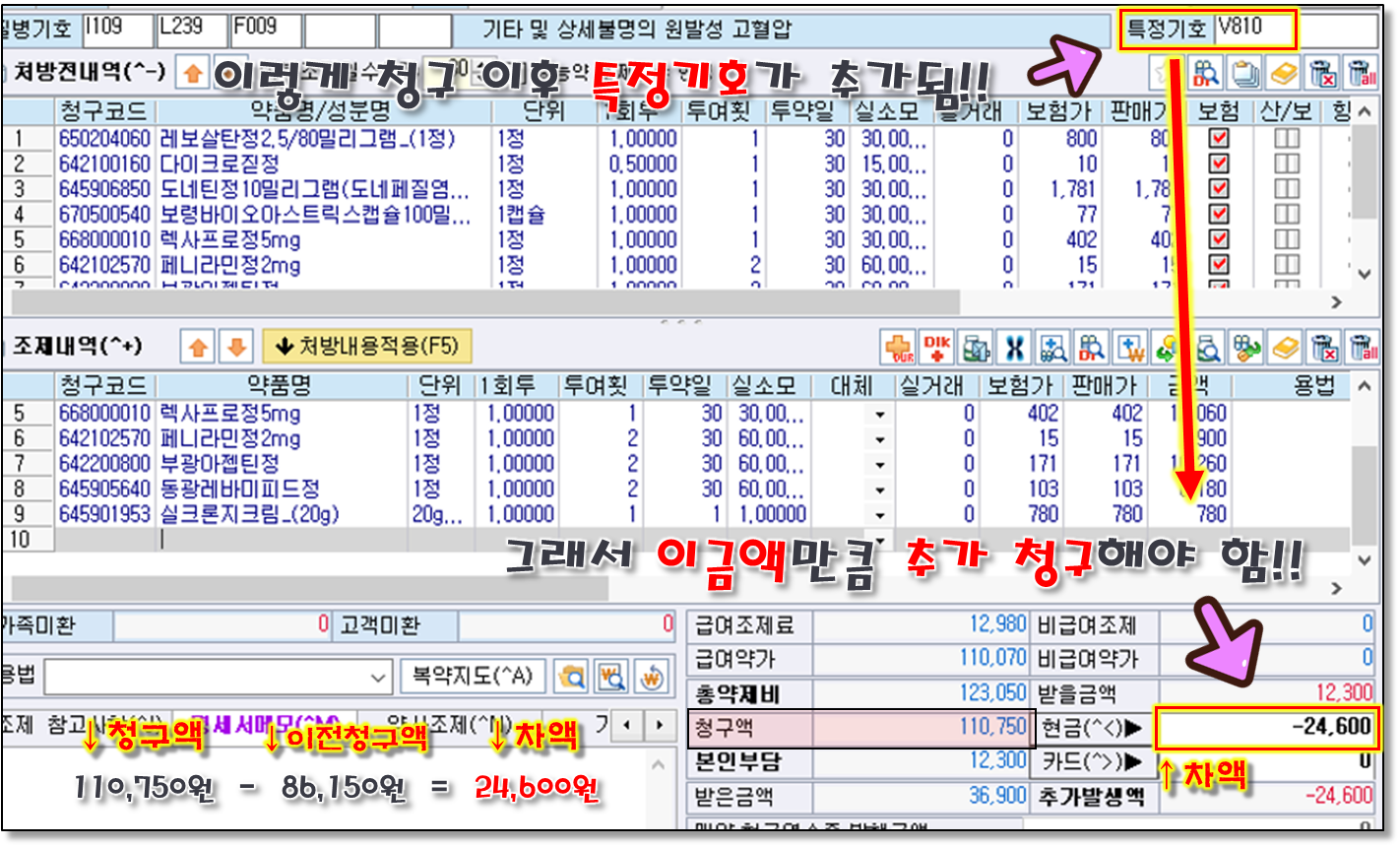
Task: Click the blue scissors cut icon
Action: (1014, 348)
